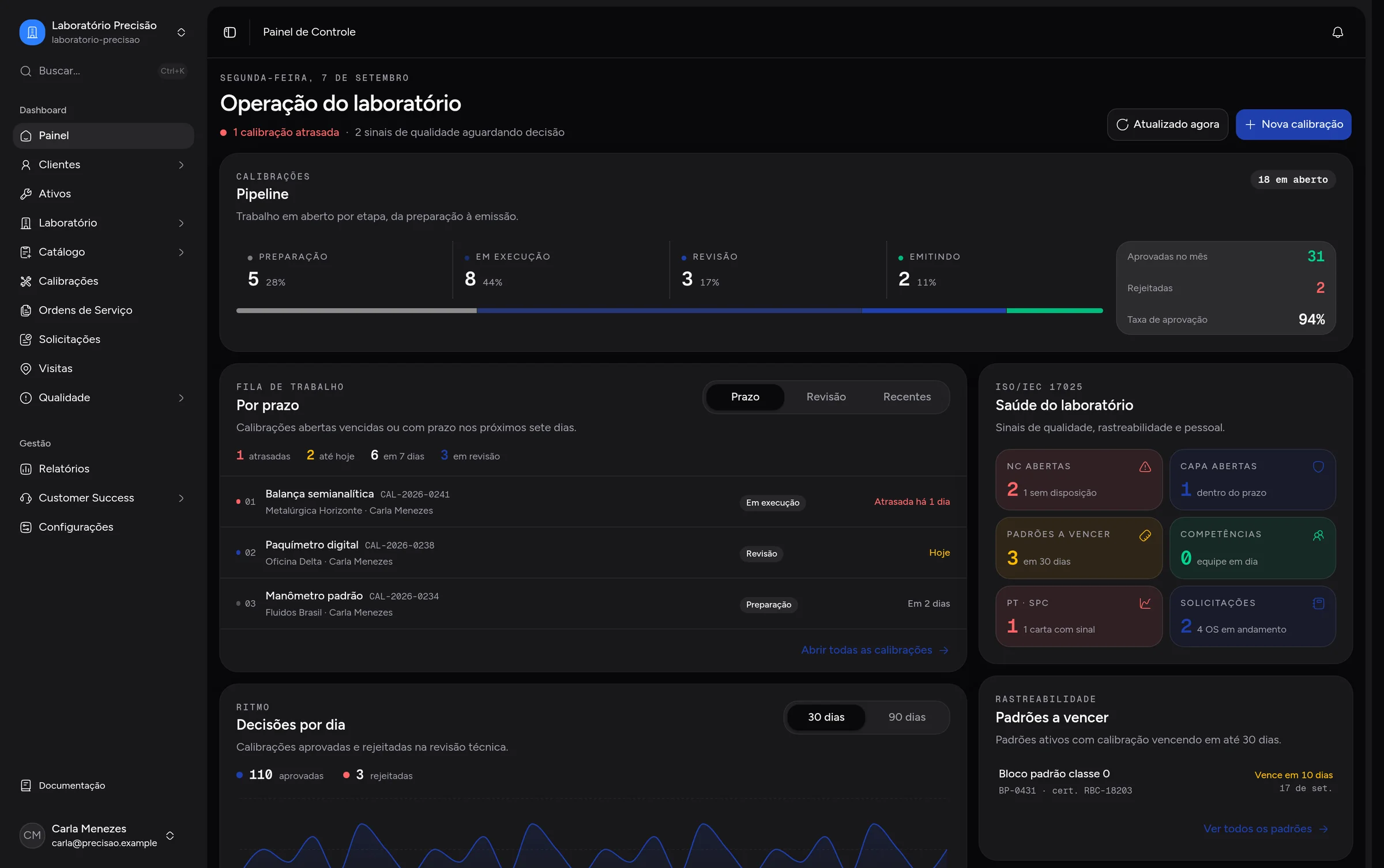Click the PT · SPC chart icon
Screen dimensions: 1384x868
pyautogui.click(x=1145, y=603)
